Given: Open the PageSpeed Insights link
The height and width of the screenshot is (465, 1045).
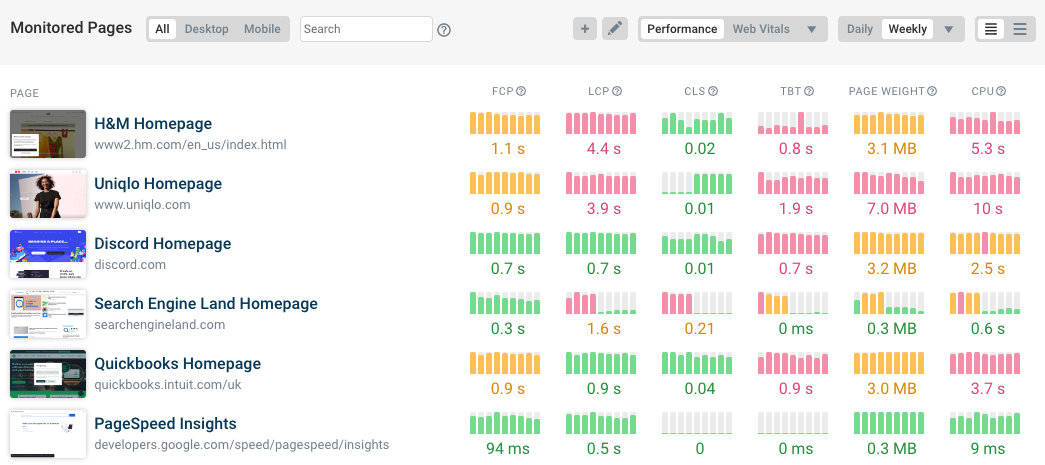Looking at the screenshot, I should [165, 424].
